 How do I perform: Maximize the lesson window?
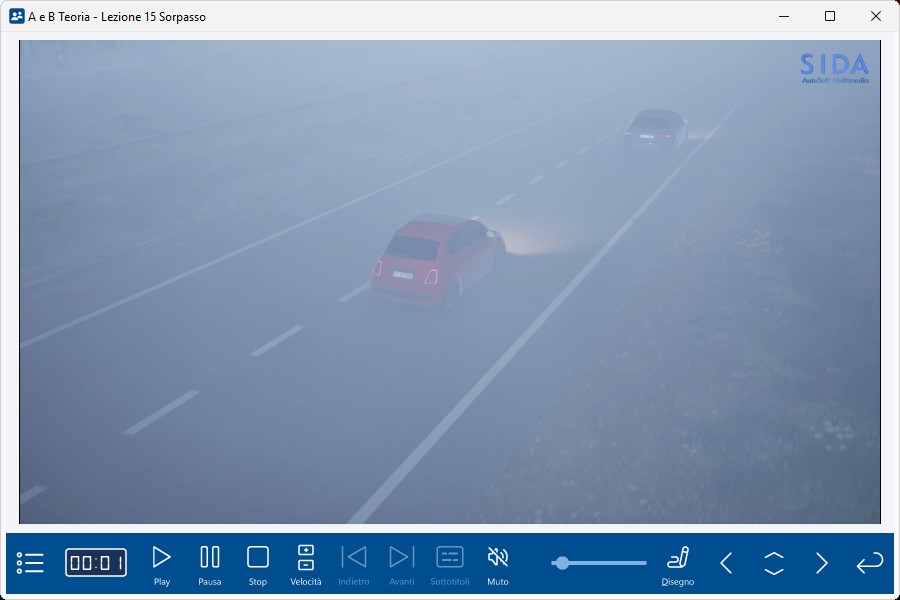tap(830, 16)
